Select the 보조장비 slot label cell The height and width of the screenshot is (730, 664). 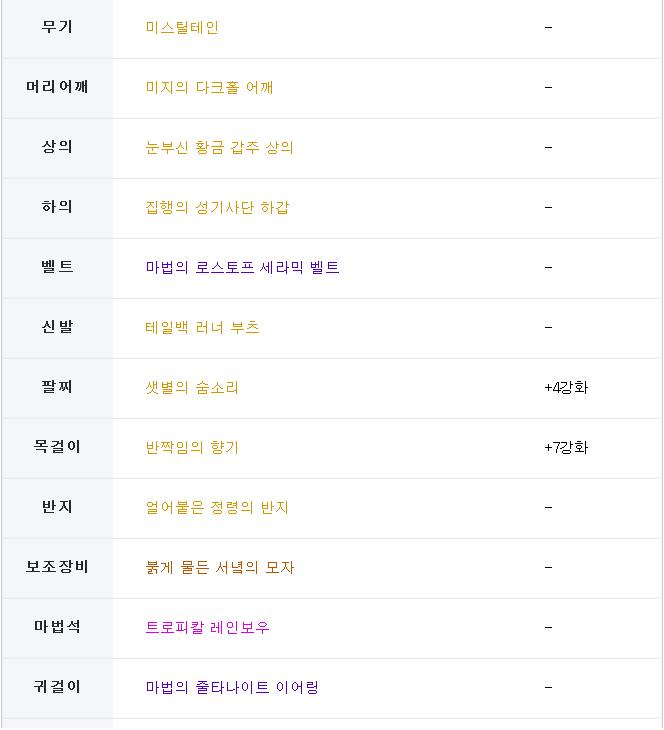pos(57,568)
